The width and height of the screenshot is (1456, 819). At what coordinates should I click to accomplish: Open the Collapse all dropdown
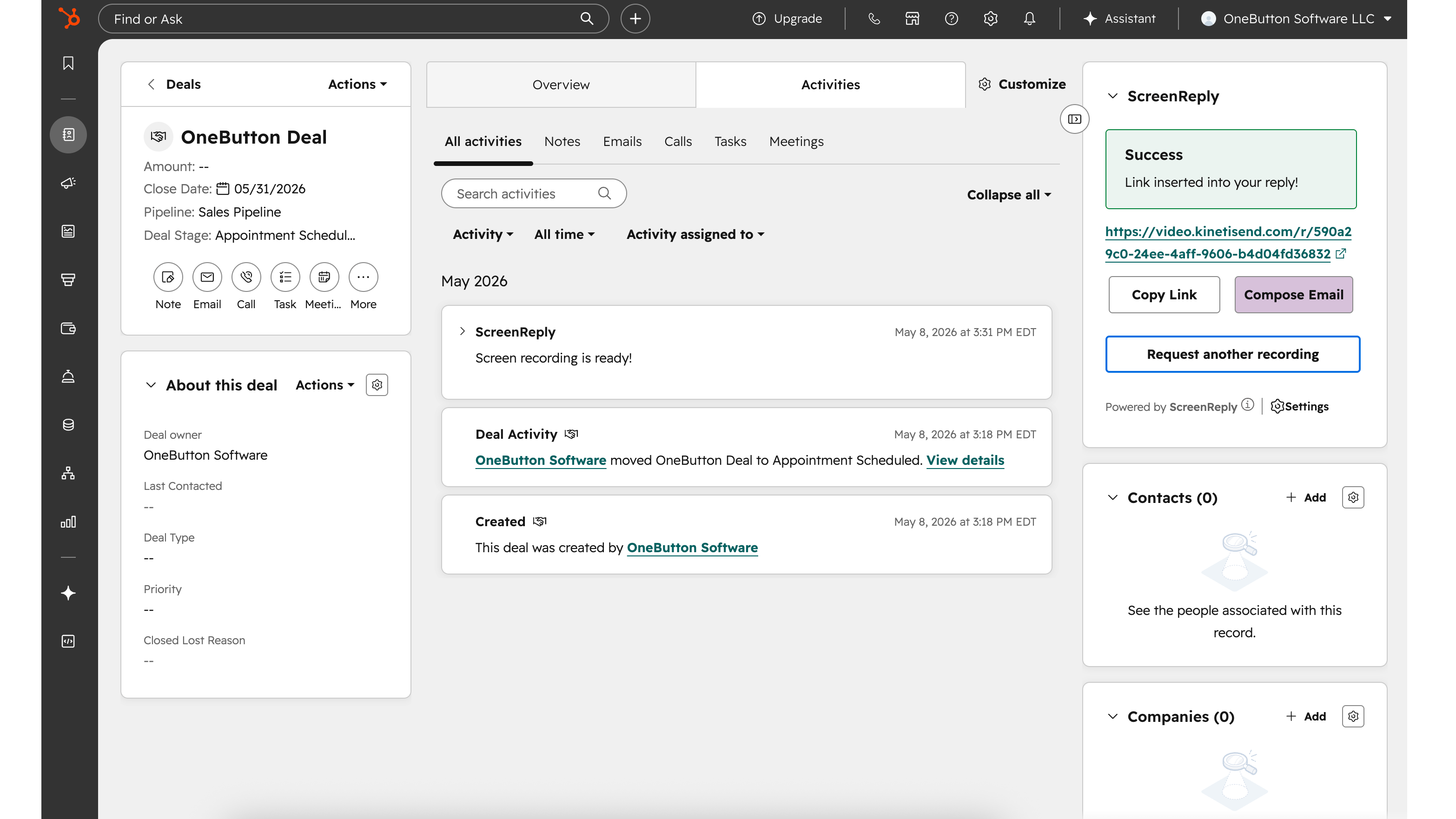tap(1009, 194)
